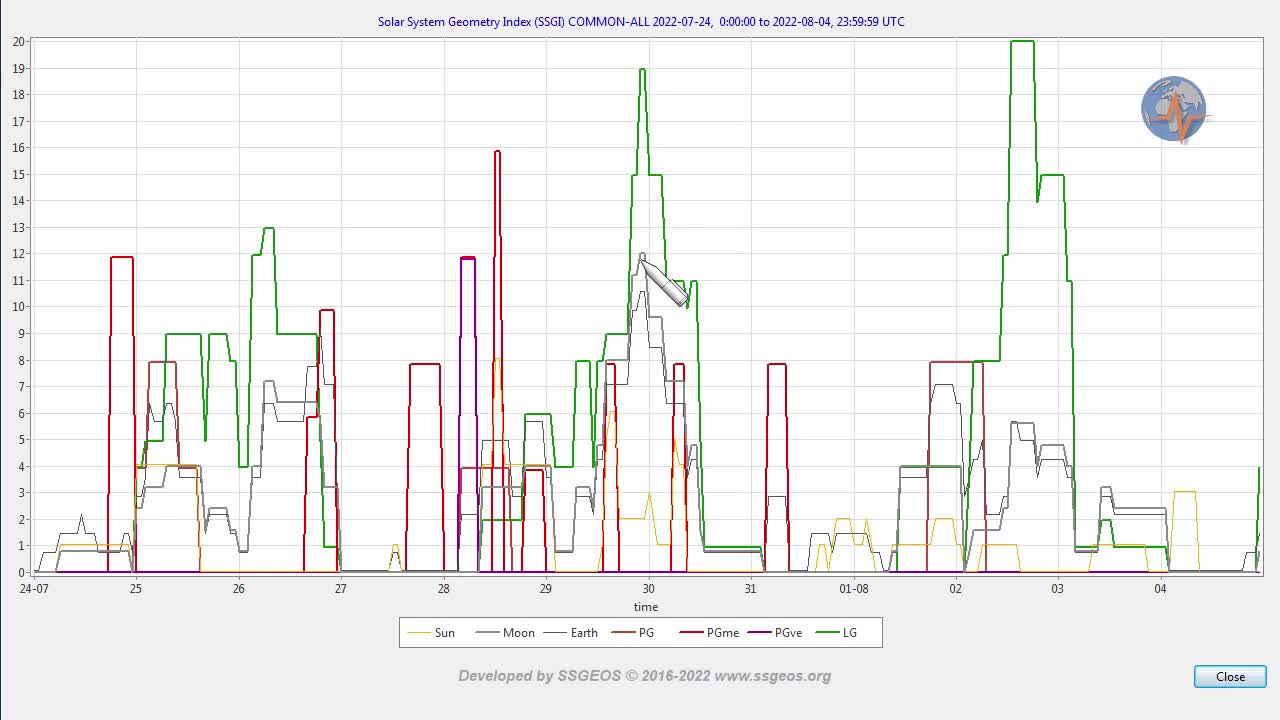The height and width of the screenshot is (720, 1280).
Task: Click the y-axis value '19'
Action: (x=18, y=68)
